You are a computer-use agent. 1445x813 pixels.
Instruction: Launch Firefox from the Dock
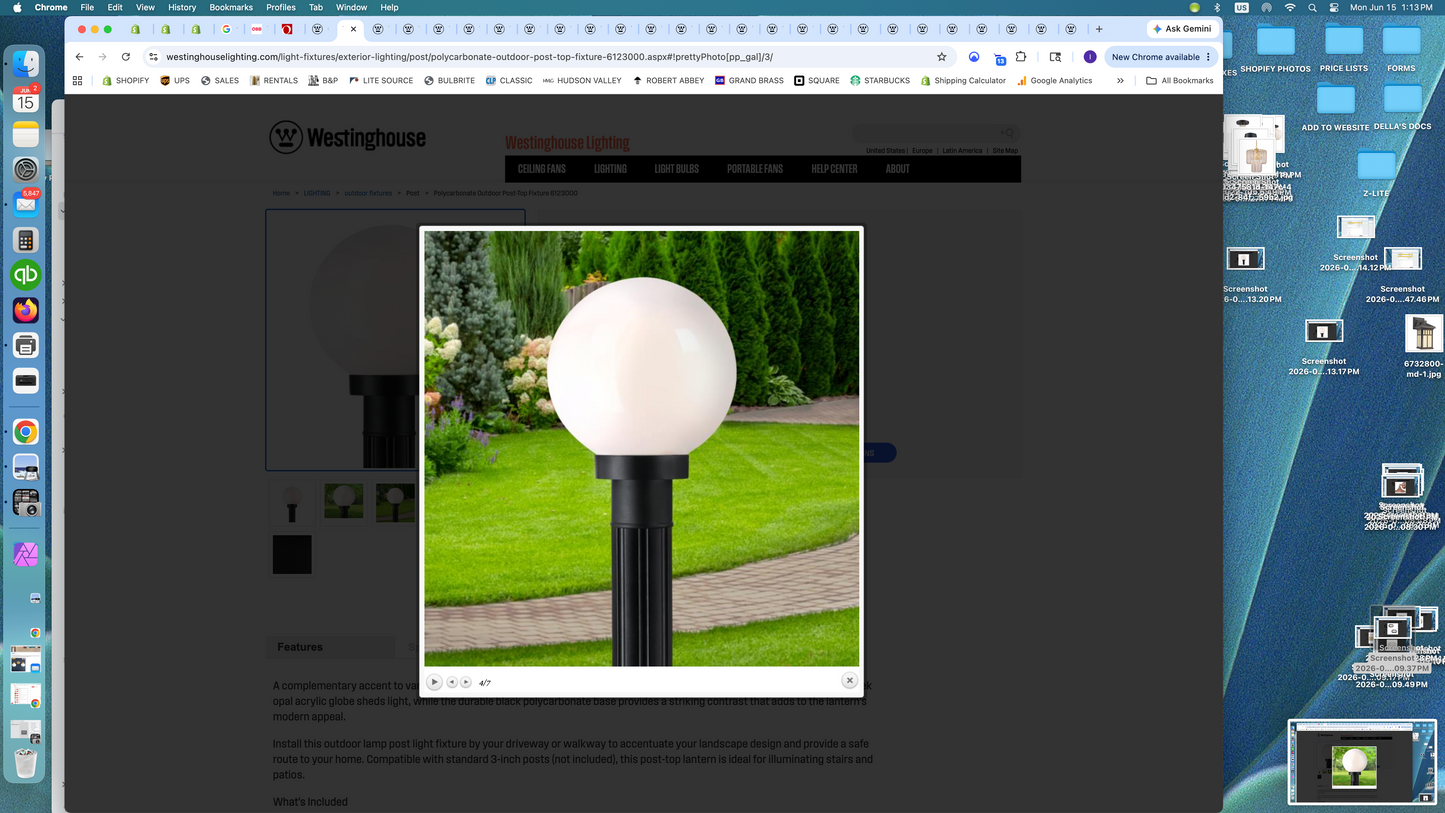coord(26,310)
